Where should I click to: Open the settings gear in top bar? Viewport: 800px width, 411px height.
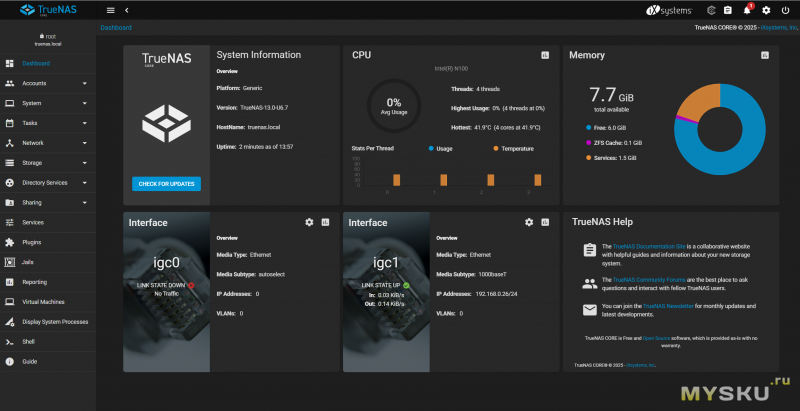click(x=766, y=10)
